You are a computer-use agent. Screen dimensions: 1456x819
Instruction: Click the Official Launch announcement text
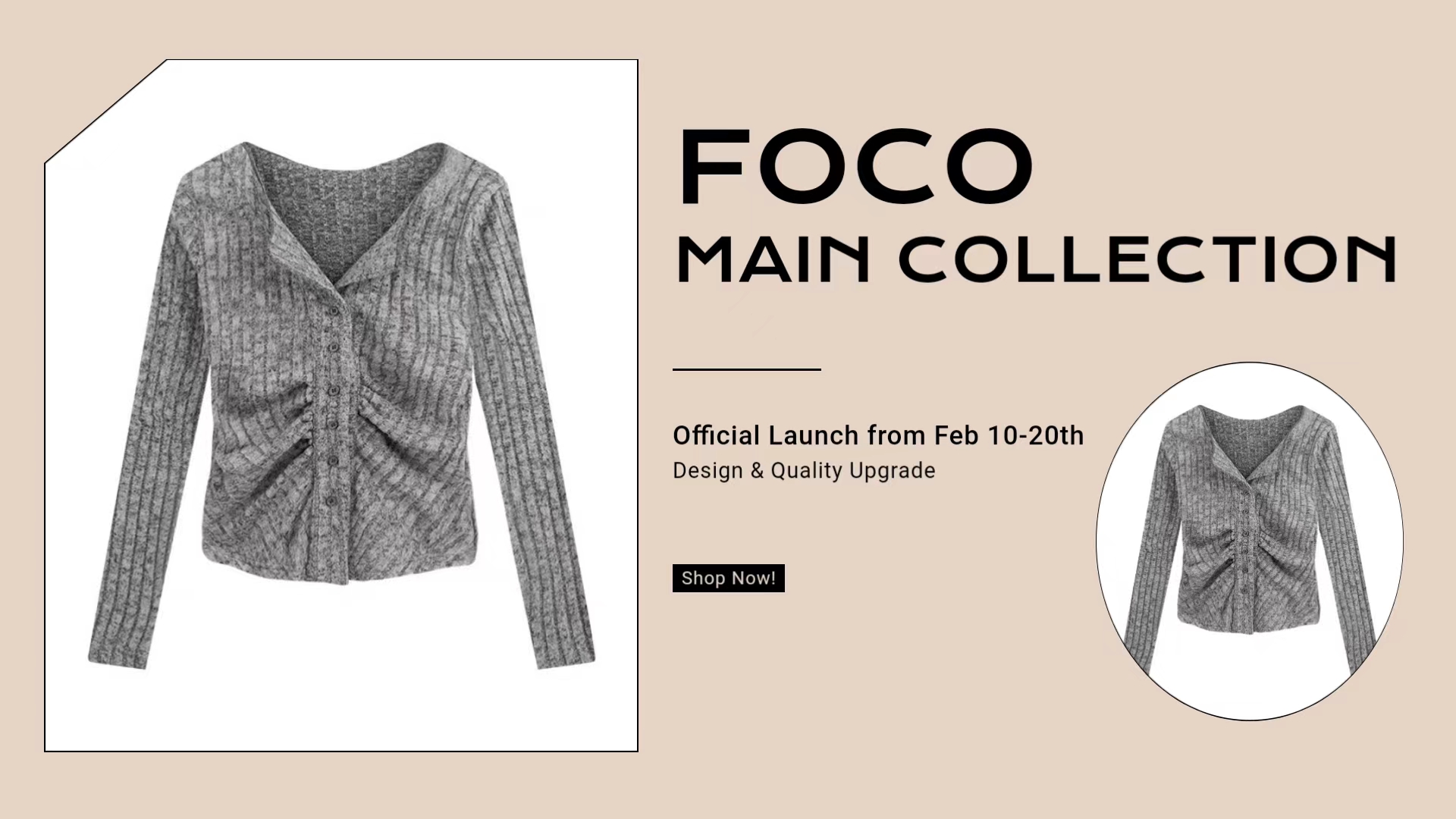point(877,435)
